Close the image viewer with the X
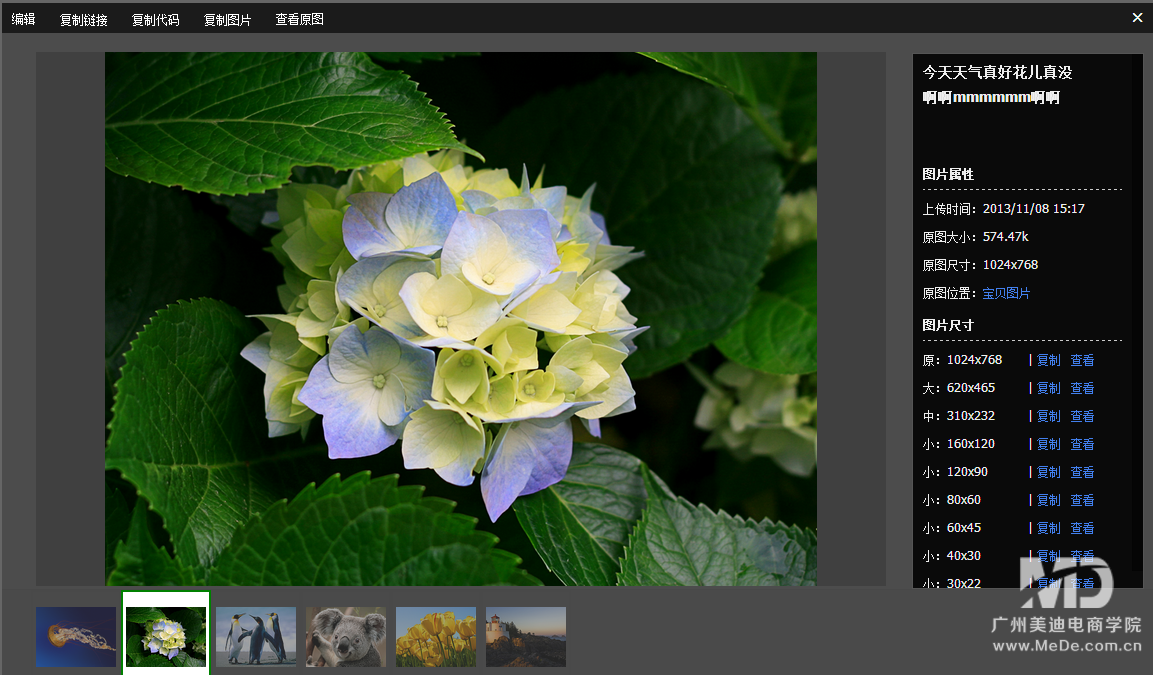Viewport: 1153px width, 675px height. [1137, 17]
